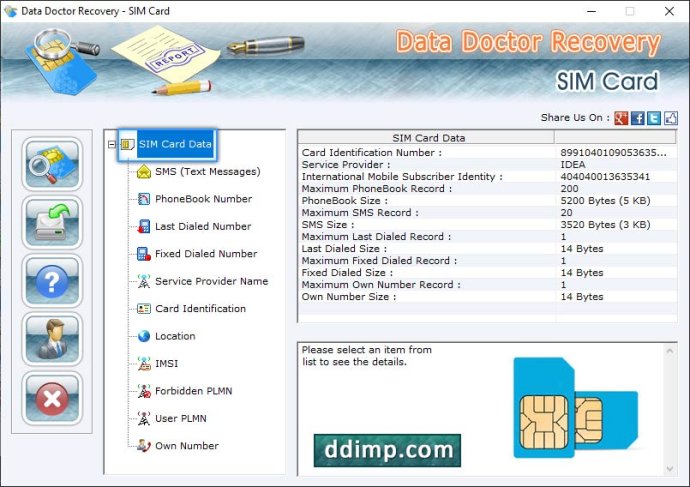
Task: Select Location tree item
Action: click(x=175, y=336)
